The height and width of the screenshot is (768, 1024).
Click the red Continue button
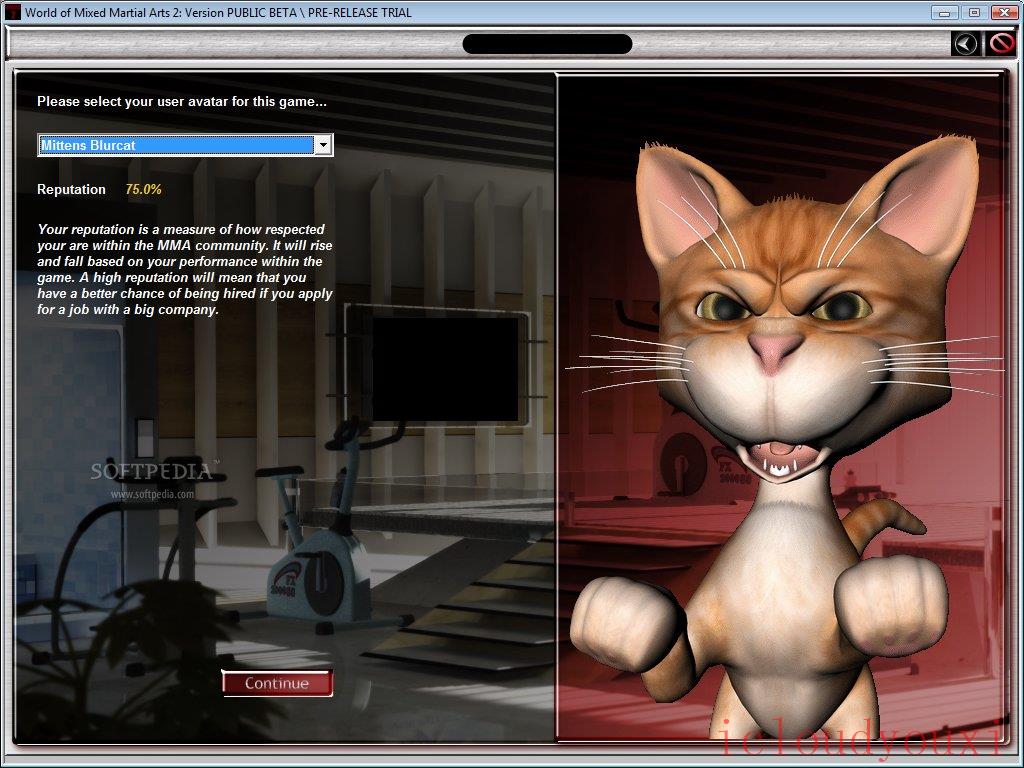point(277,683)
